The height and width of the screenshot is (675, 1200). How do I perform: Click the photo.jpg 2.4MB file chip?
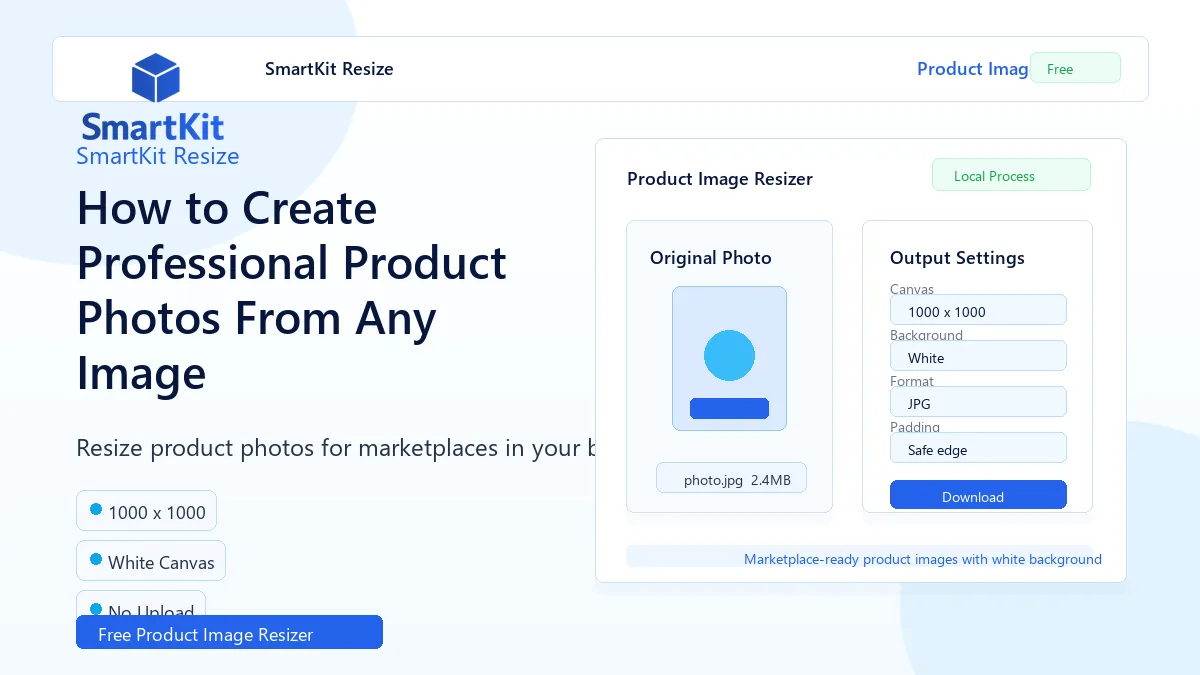pos(731,478)
